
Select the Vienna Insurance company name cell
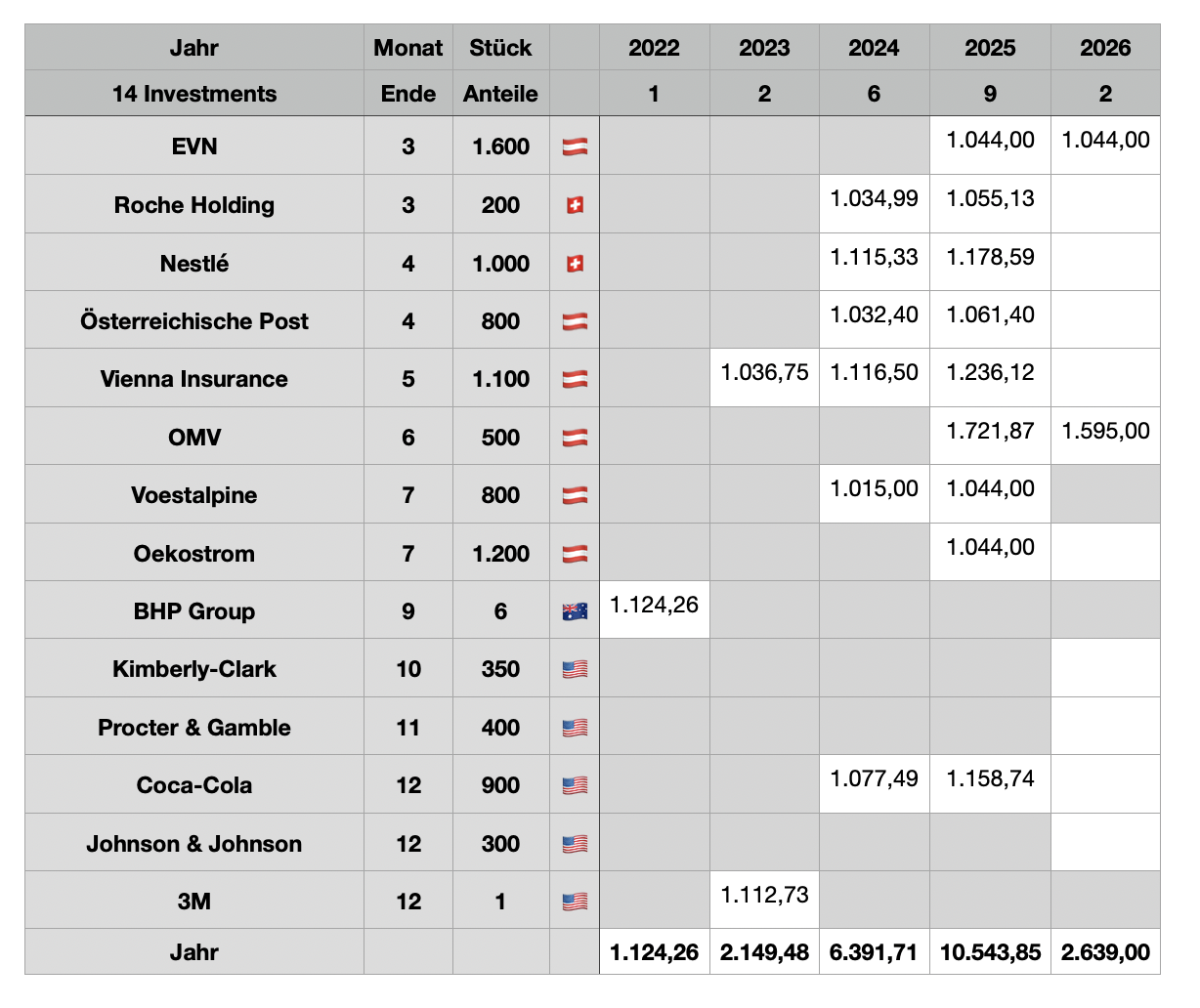[x=194, y=379]
